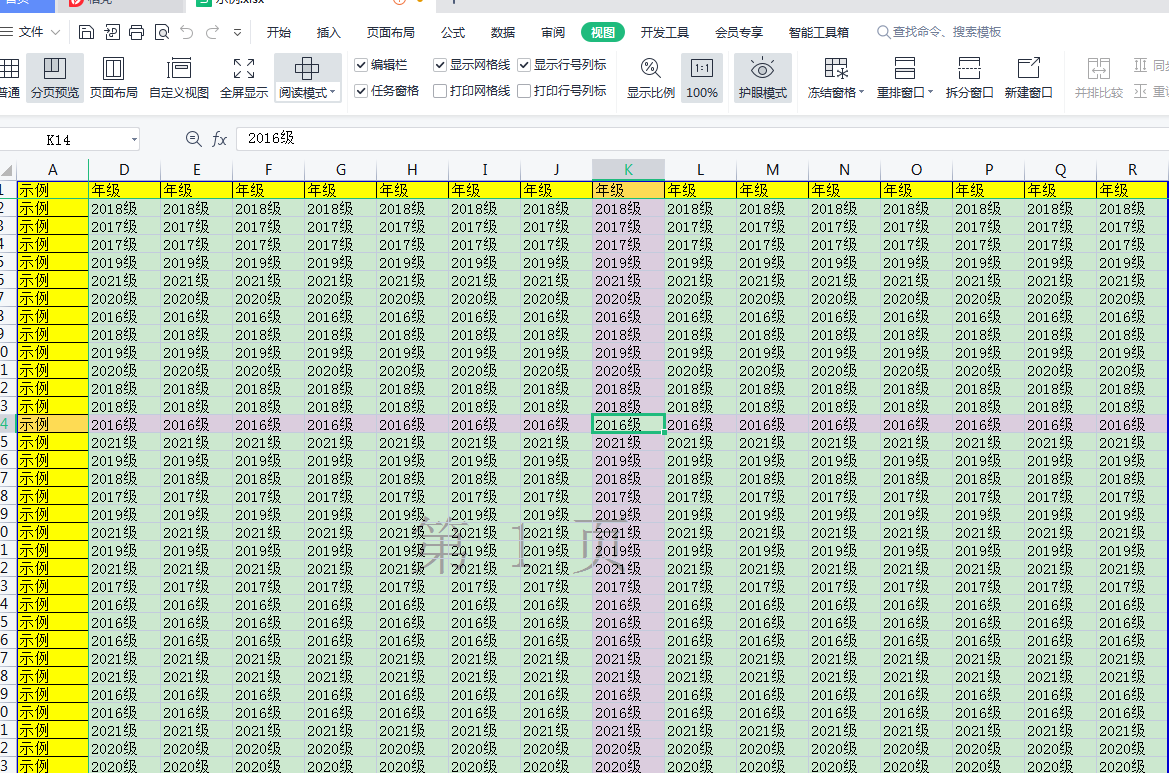Screen dimensions: 1169x773
Task: Click the fx insert function icon
Action: (x=219, y=139)
